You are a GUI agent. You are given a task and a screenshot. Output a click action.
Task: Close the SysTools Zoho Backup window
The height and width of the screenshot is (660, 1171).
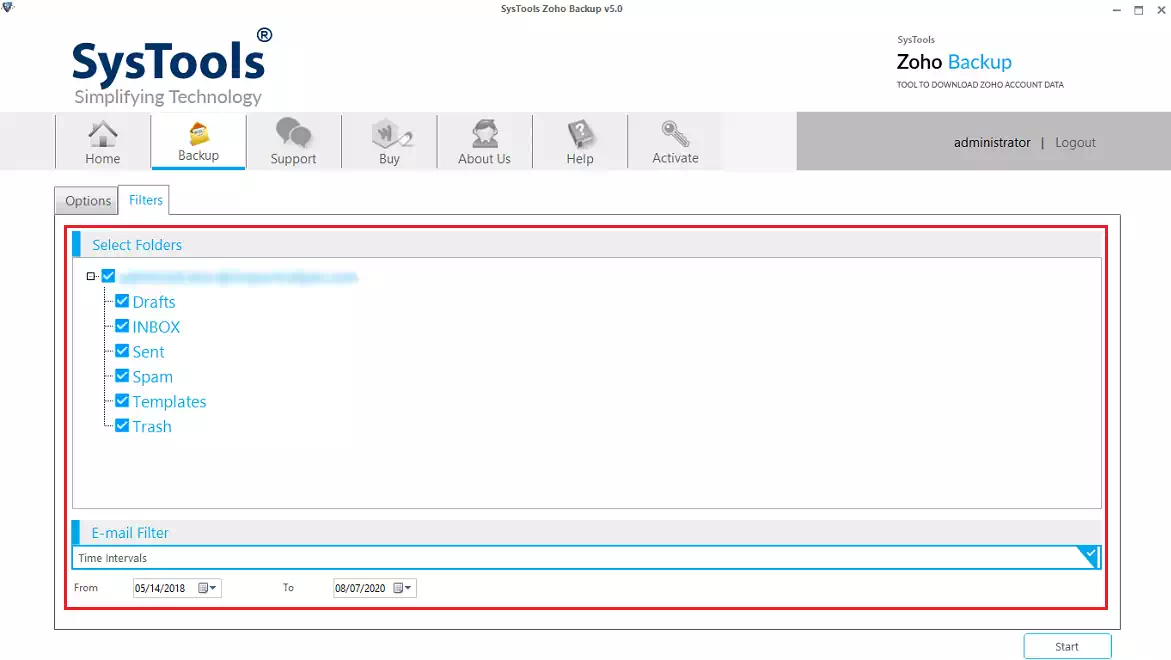point(1161,10)
